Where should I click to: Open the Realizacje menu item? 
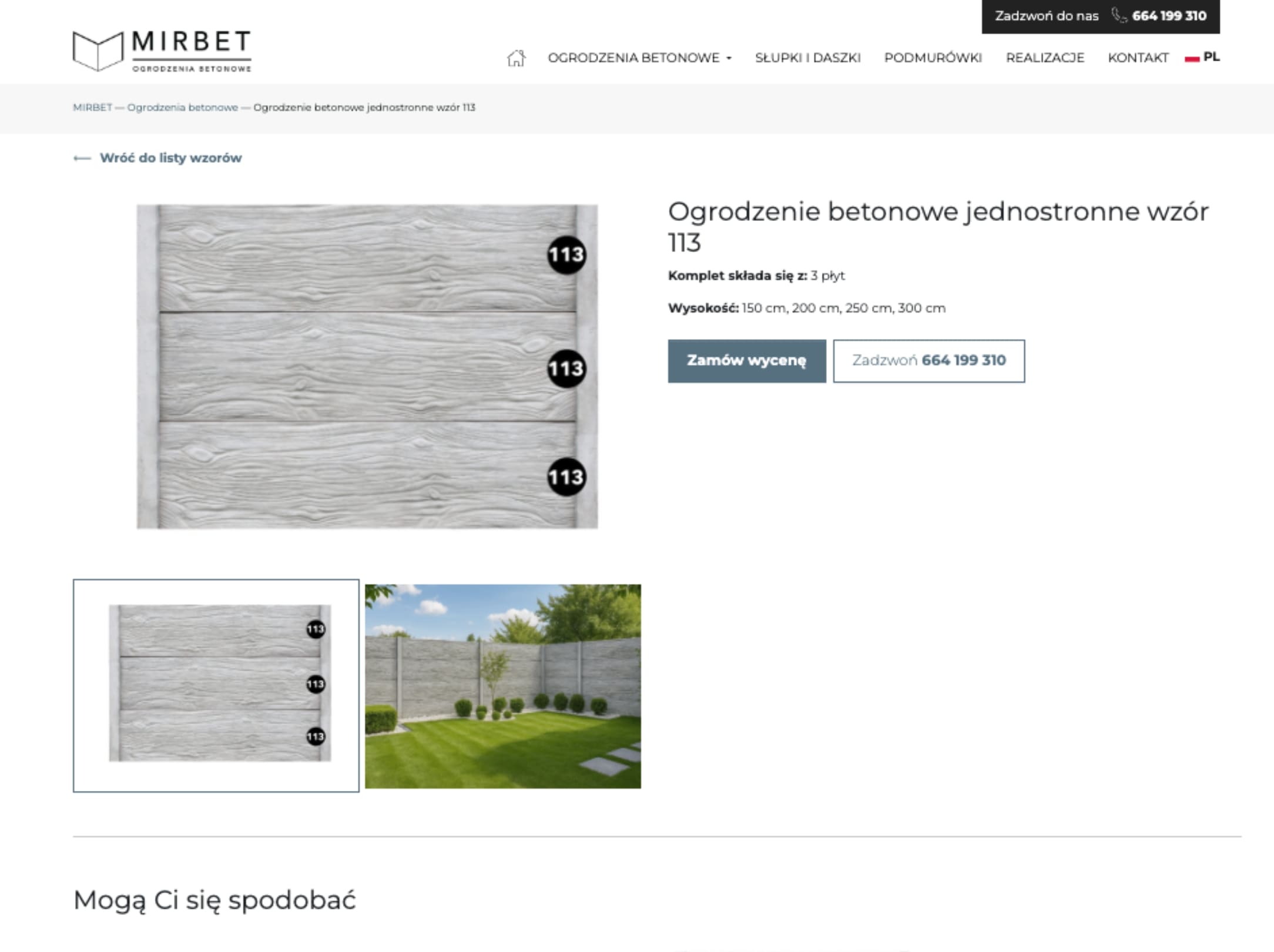(1045, 58)
